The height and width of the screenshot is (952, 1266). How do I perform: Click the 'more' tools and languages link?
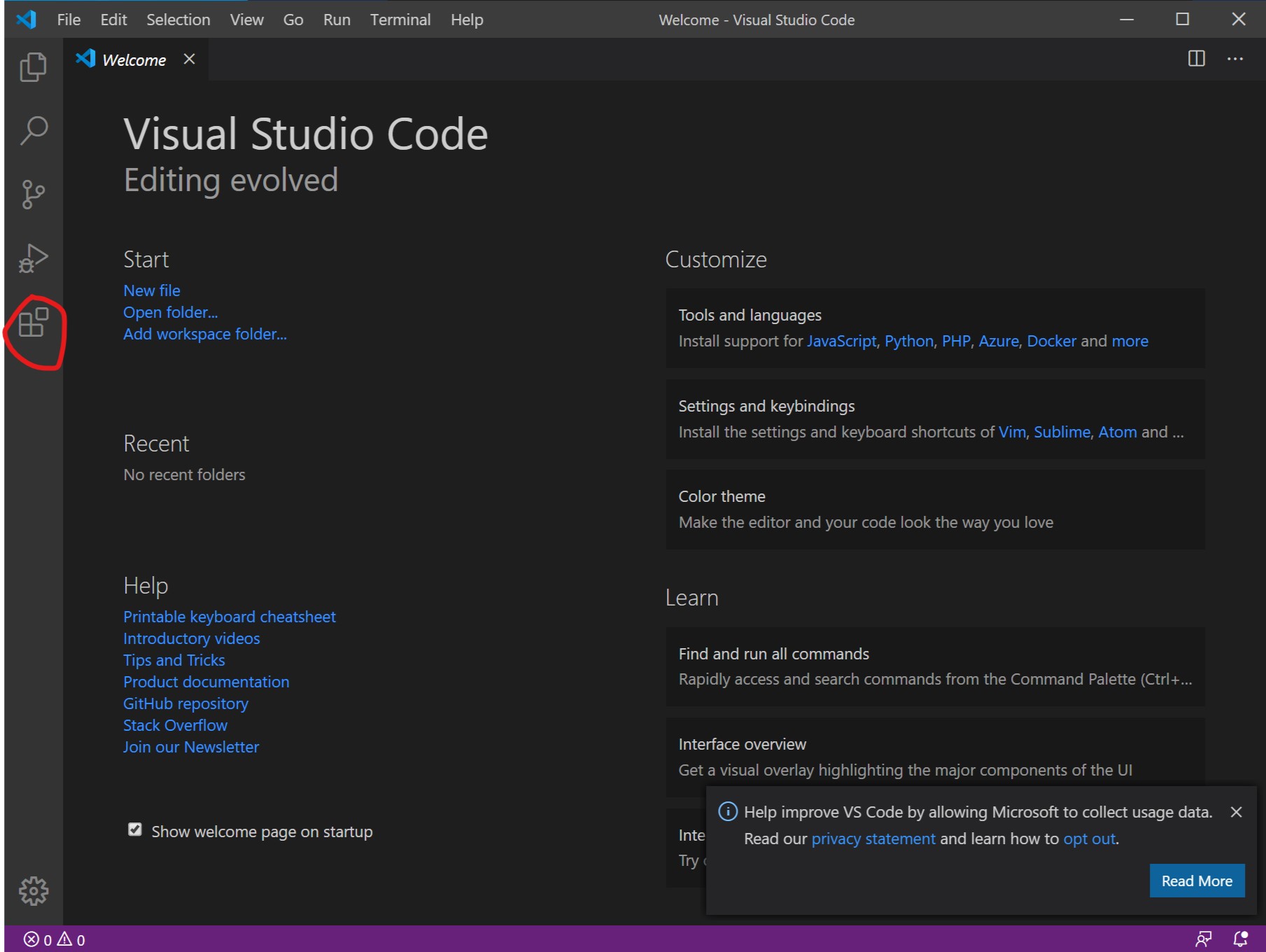(1130, 341)
